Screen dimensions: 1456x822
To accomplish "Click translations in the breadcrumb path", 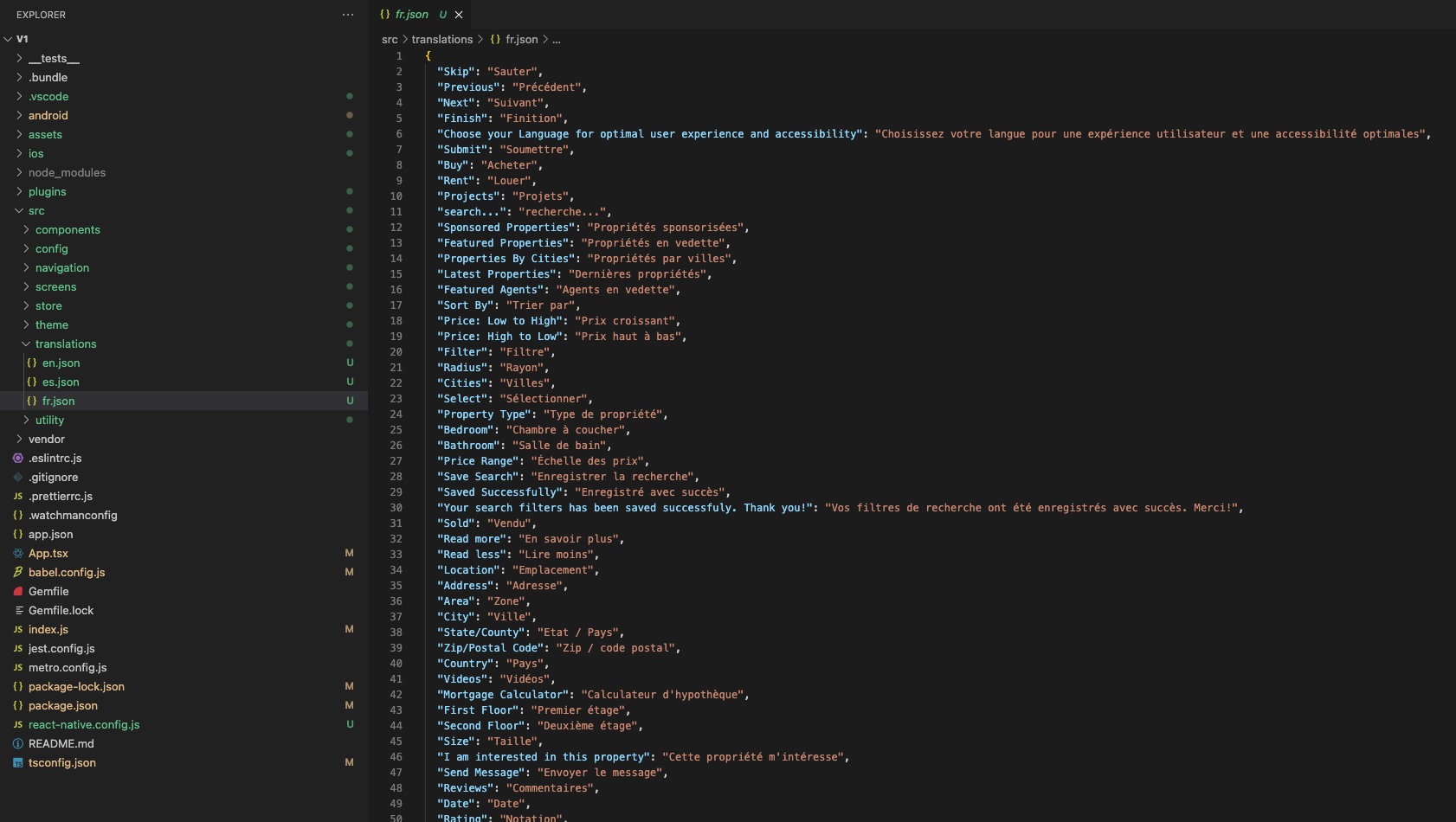I will [441, 40].
